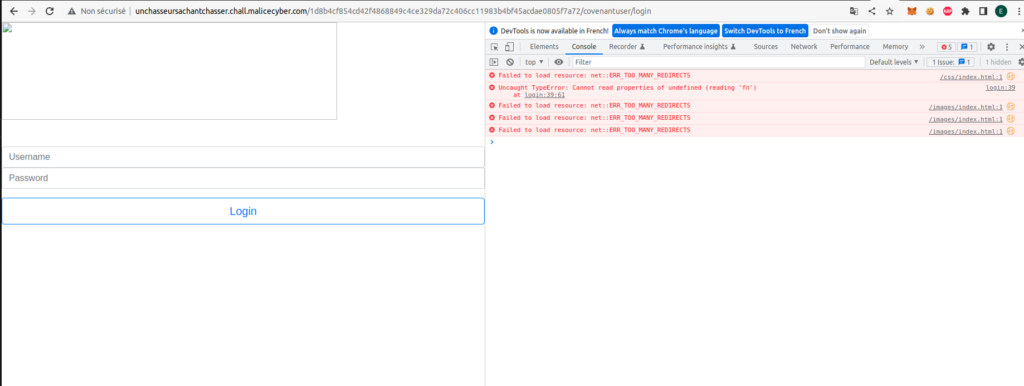Open the top context dropdown

(x=534, y=62)
